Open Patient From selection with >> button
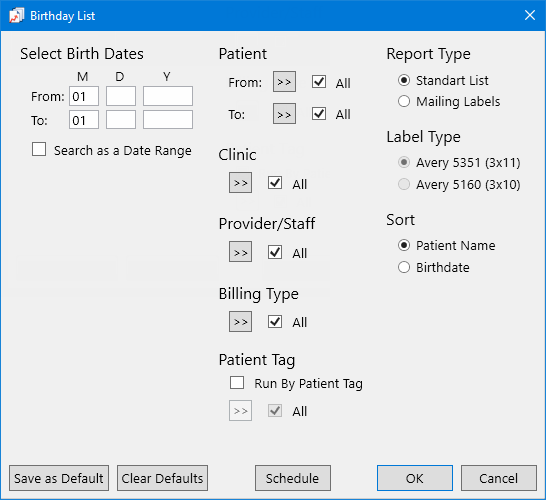The height and width of the screenshot is (500, 546). click(284, 82)
